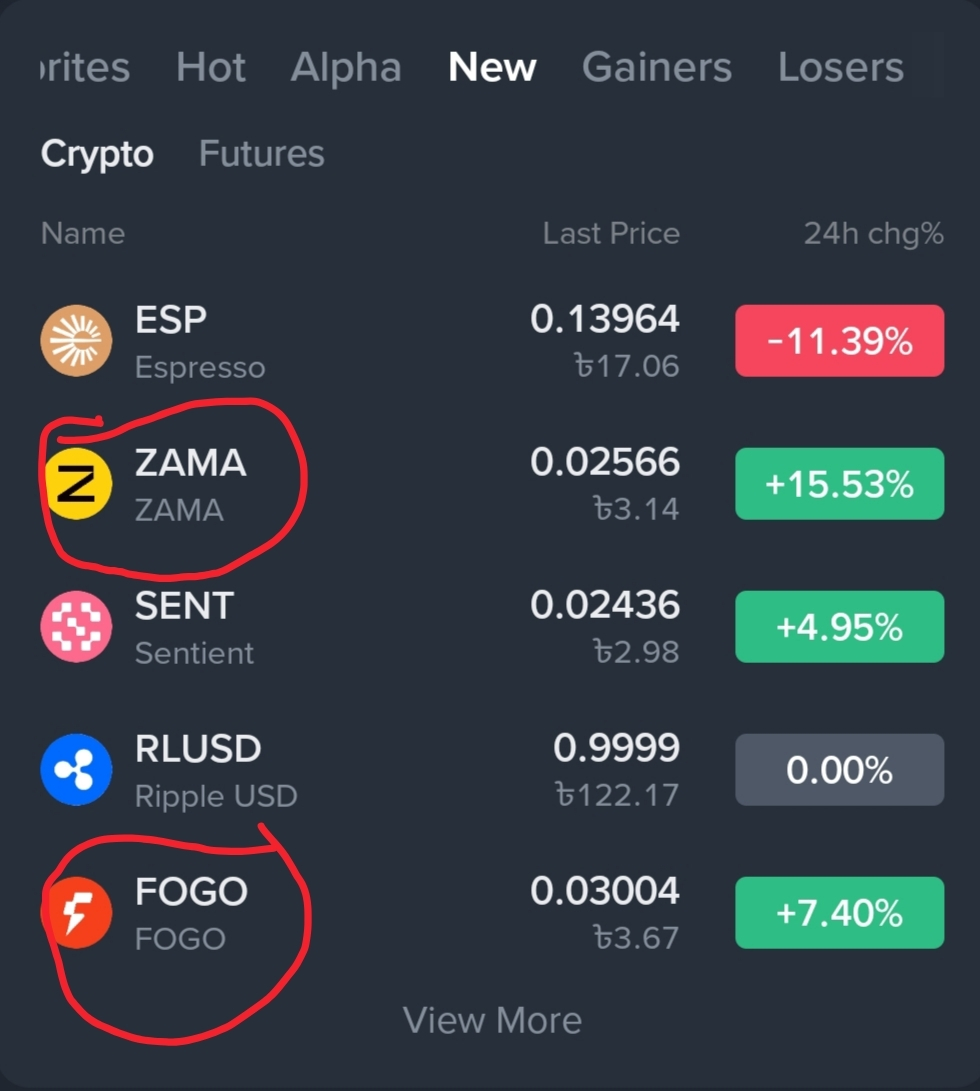Tap the FOGO +7.40% change badge
Image resolution: width=980 pixels, height=1091 pixels.
839,912
